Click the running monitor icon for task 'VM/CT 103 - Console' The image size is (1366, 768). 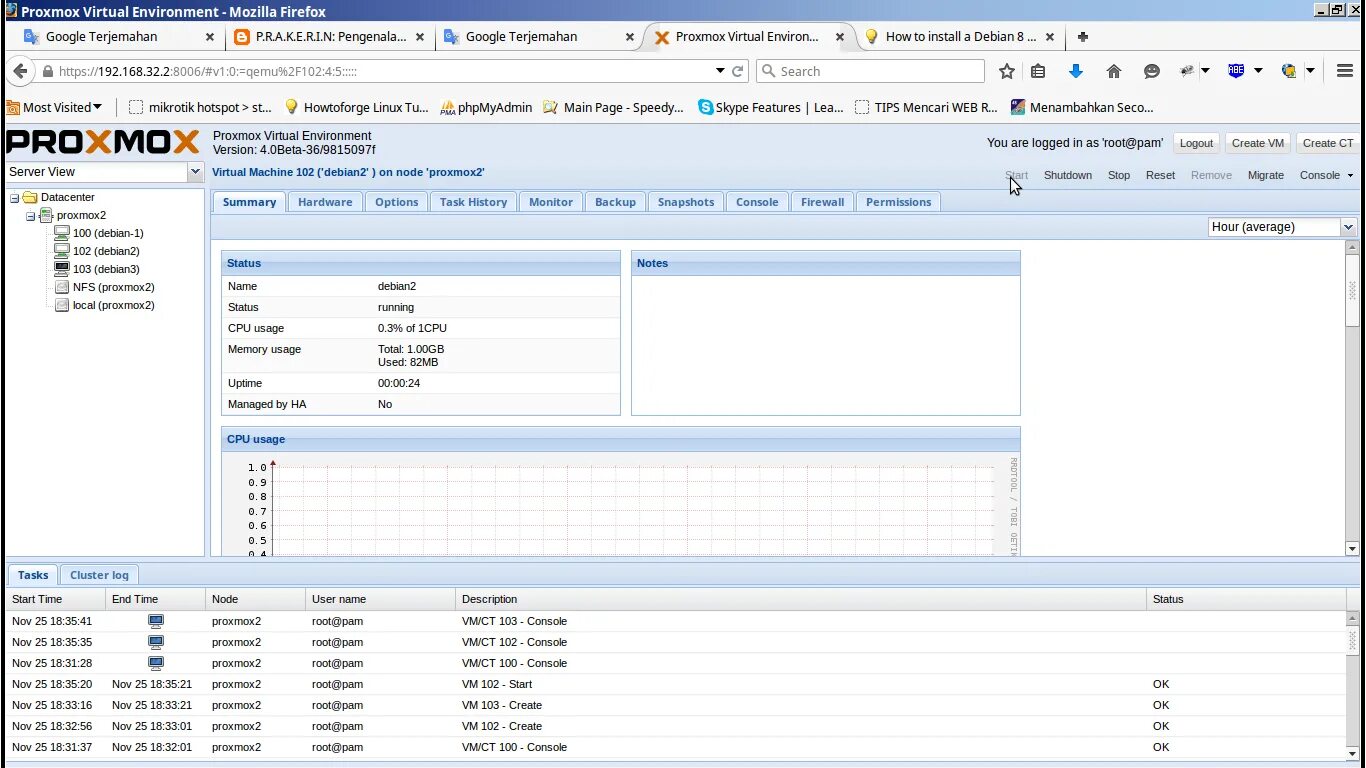pyautogui.click(x=155, y=621)
